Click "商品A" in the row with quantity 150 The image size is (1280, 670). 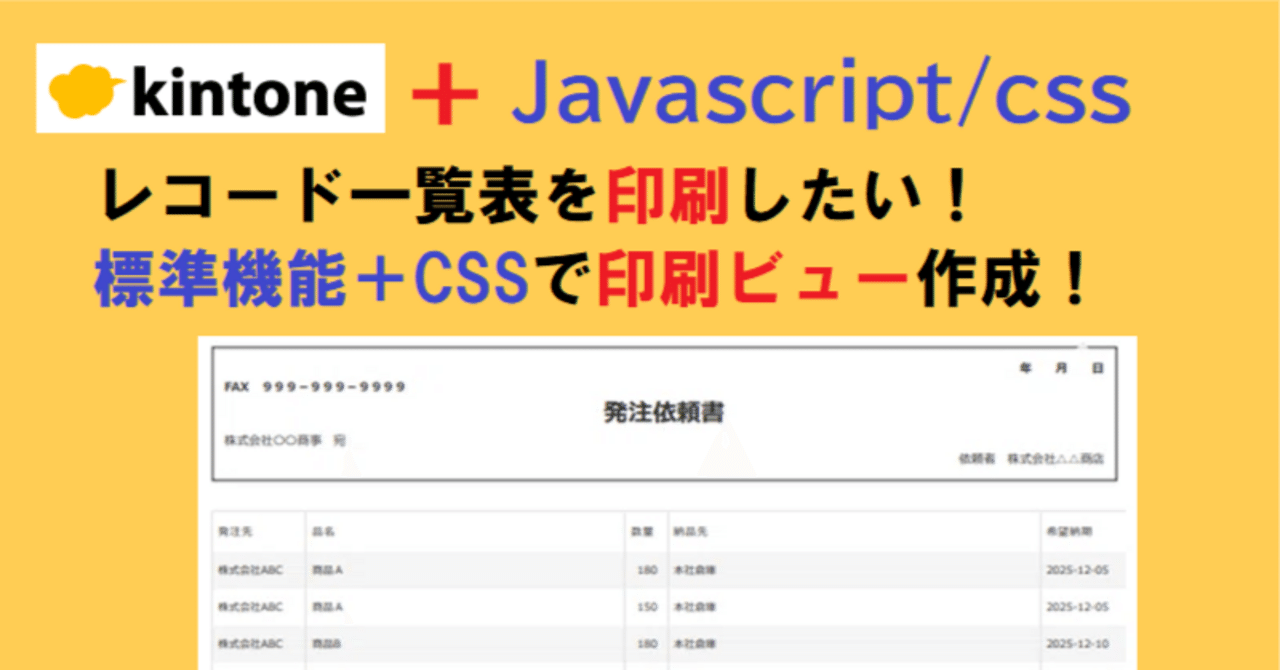click(x=328, y=607)
